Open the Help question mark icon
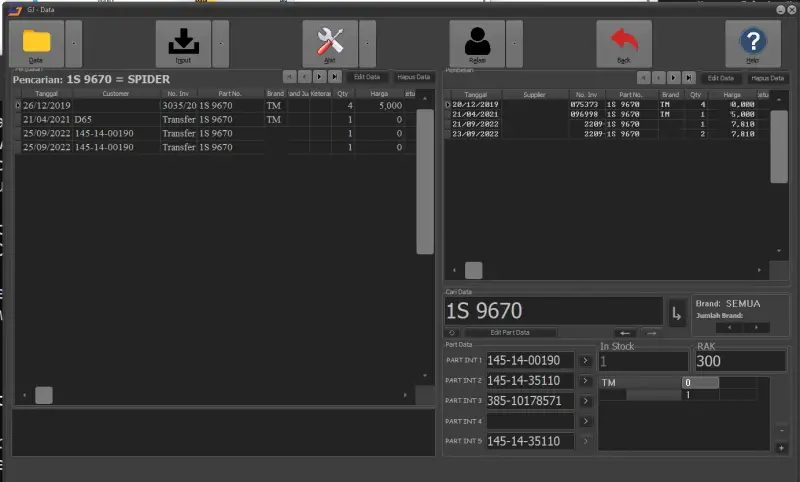Screen dimensions: 800x482 [x=753, y=44]
